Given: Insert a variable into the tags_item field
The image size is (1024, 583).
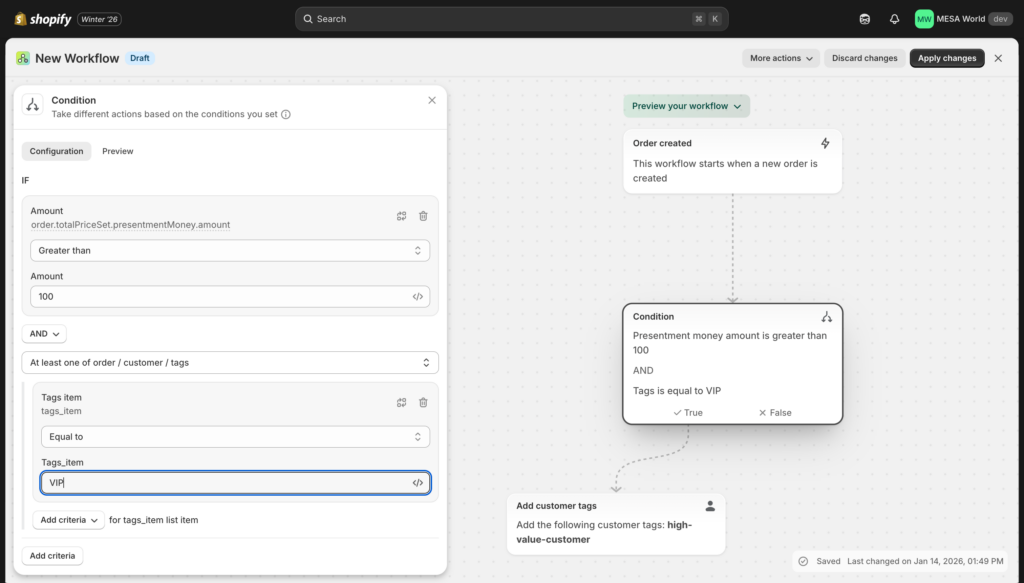Looking at the screenshot, I should pos(417,482).
